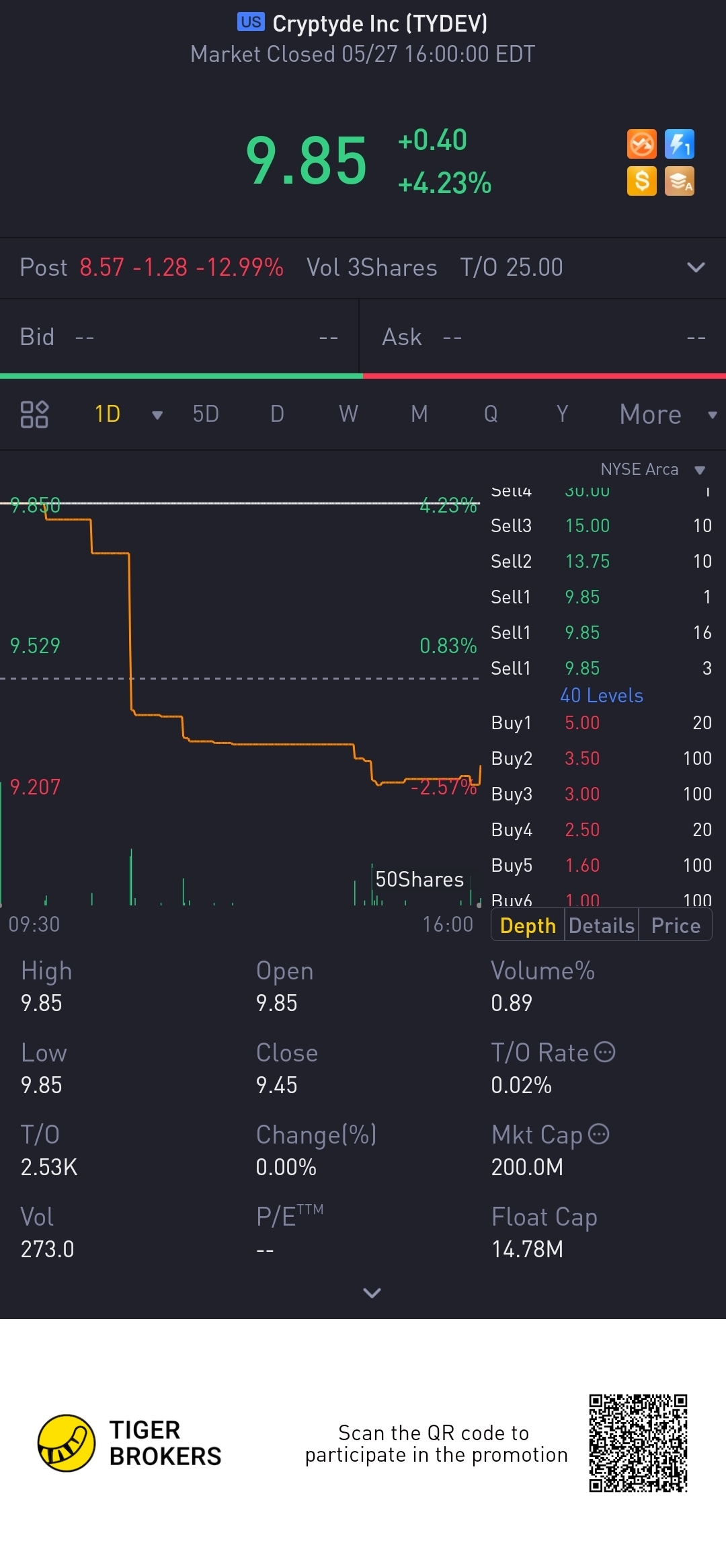Viewport: 726px width, 1568px height.
Task: Tap the blue lightning bolt icon
Action: [679, 144]
